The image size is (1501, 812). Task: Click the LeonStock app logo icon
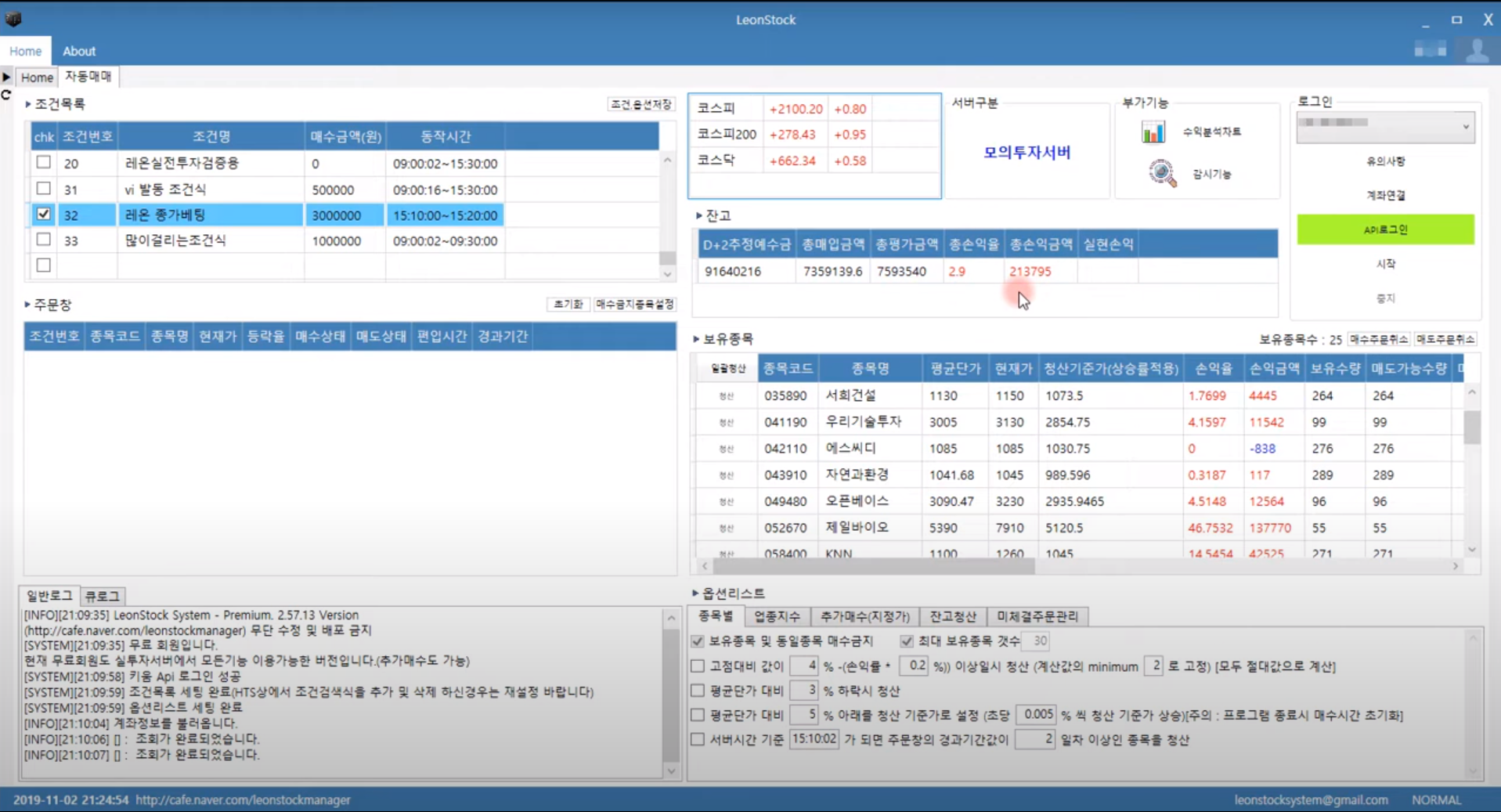13,19
